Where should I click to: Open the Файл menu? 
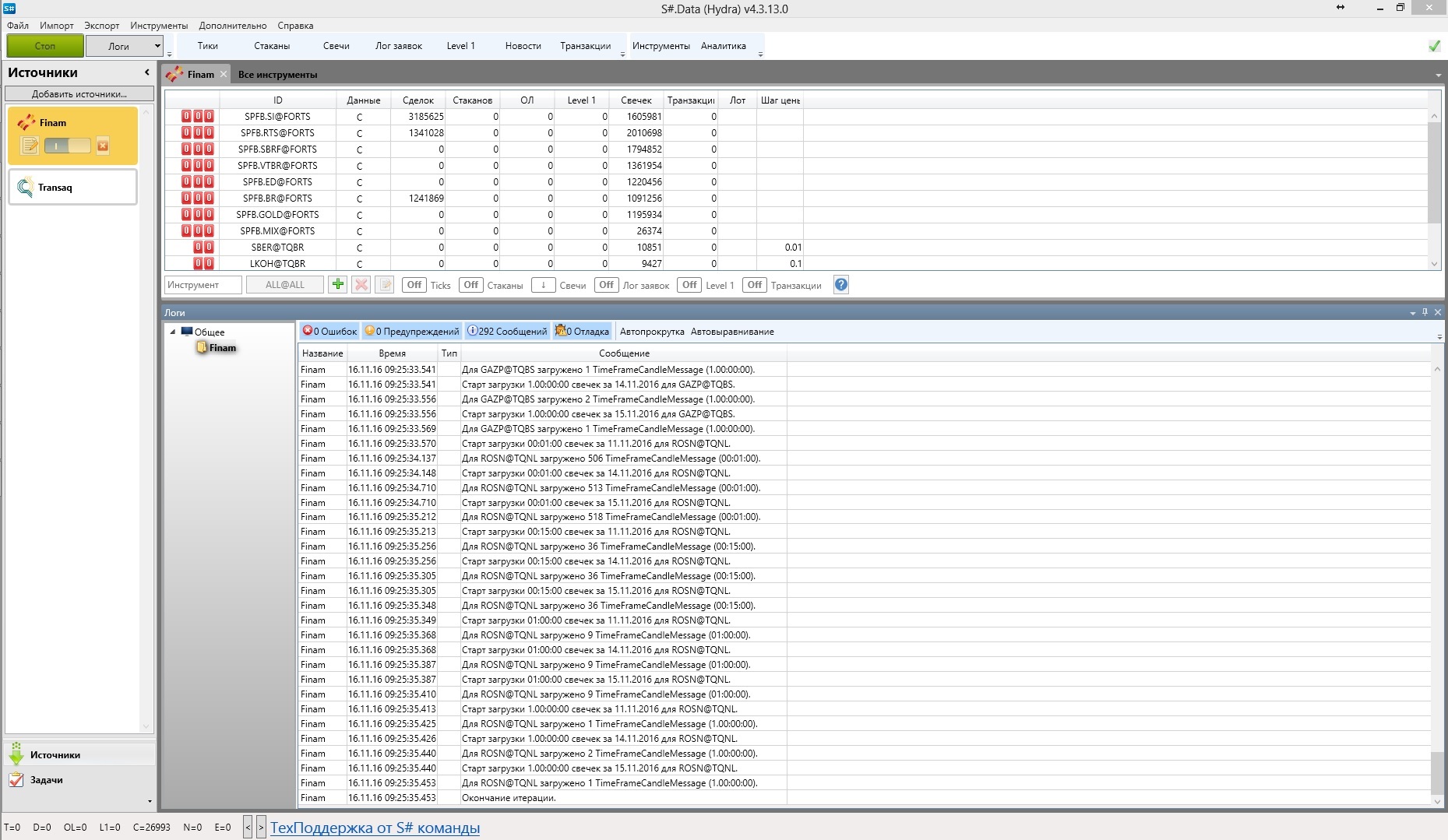[x=17, y=26]
